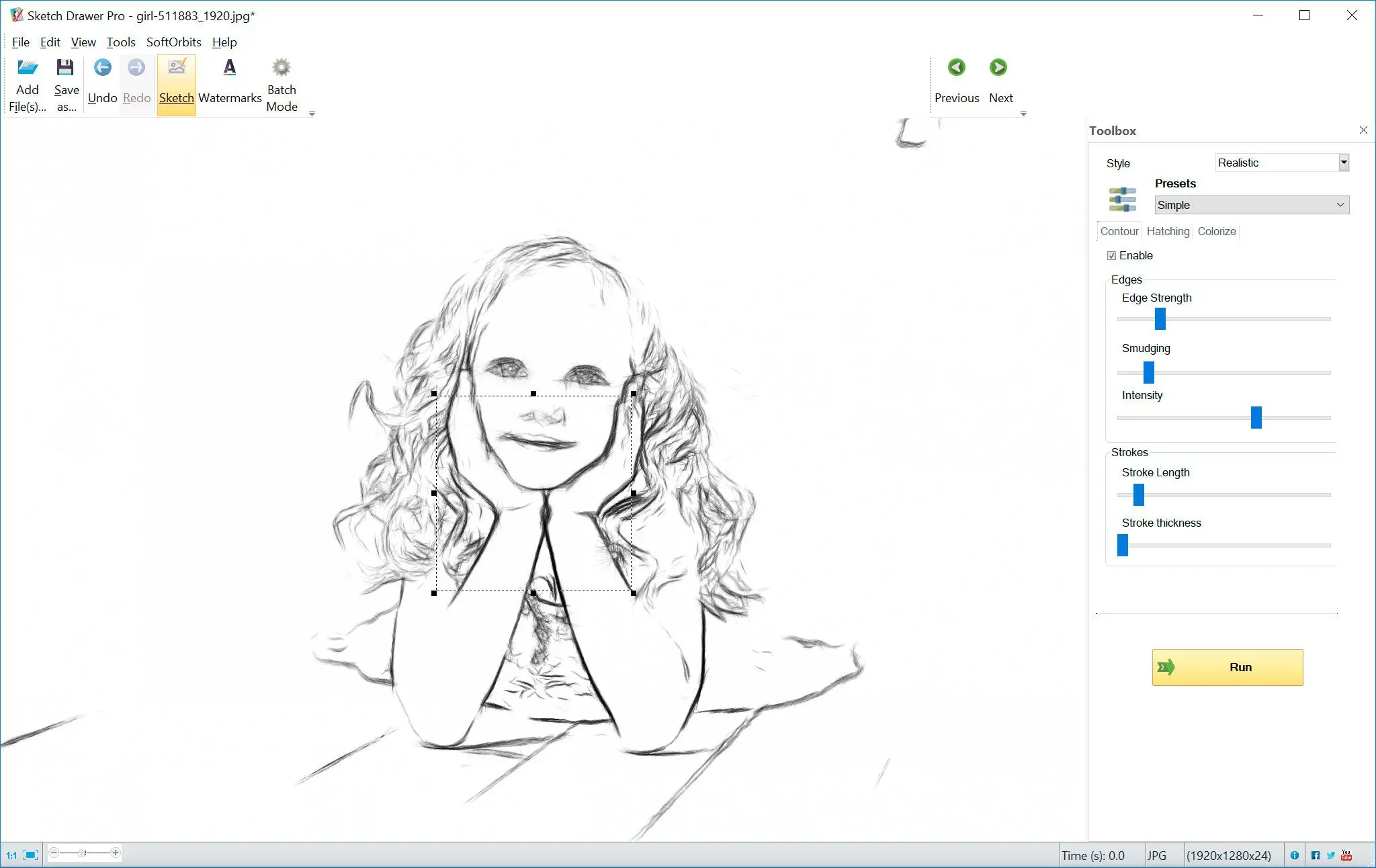Click the Contour tab
This screenshot has width=1376, height=868.
click(x=1119, y=231)
